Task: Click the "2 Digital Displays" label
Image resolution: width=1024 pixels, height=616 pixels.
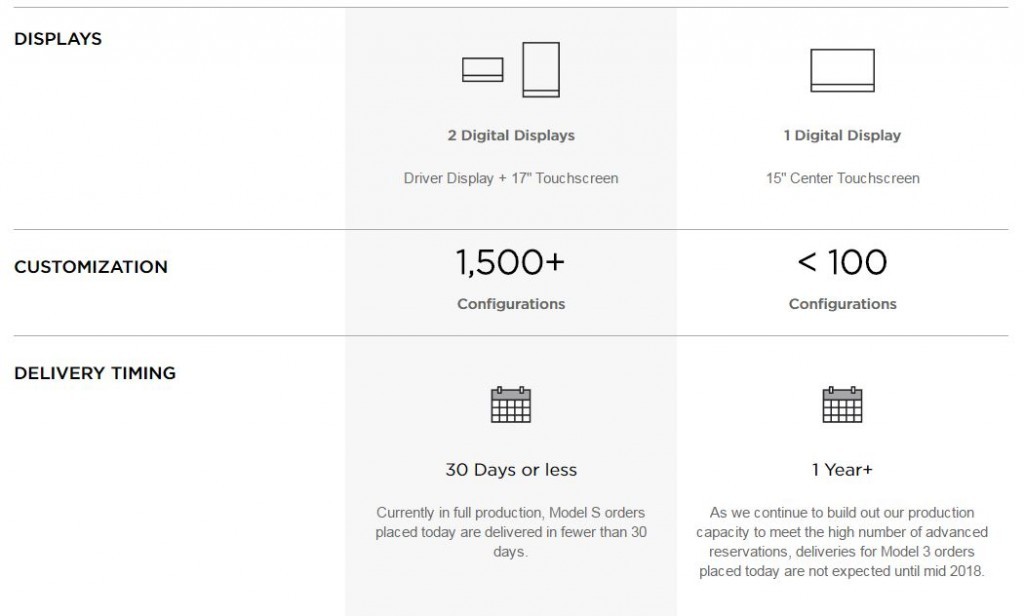Action: tap(511, 136)
